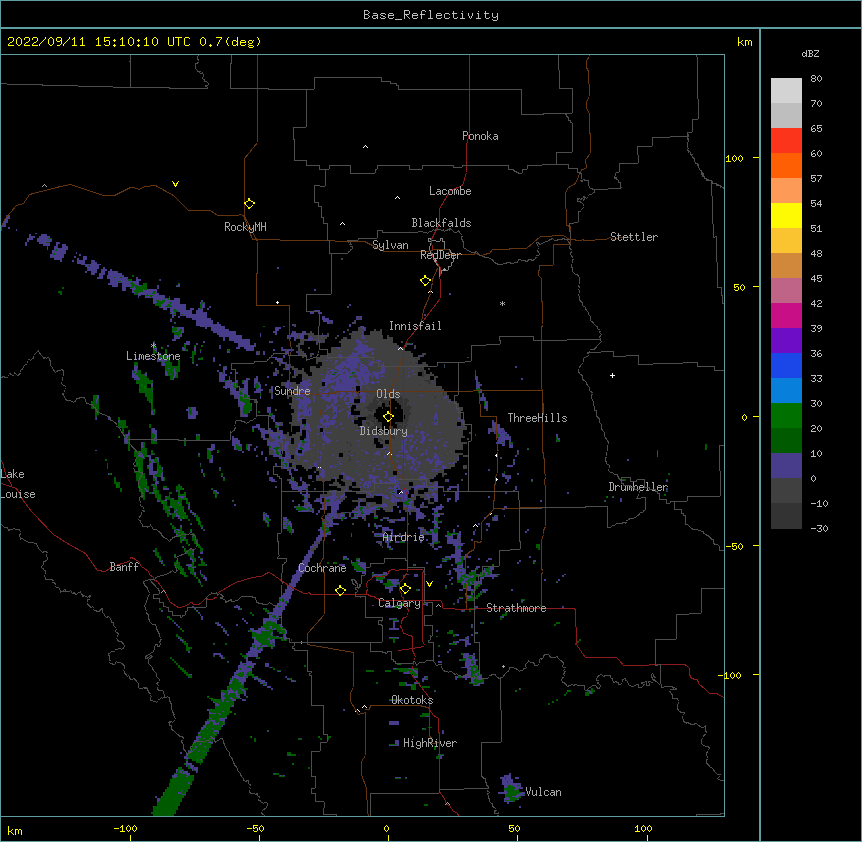Click the Didsbury town label
The width and height of the screenshot is (862, 842).
click(383, 431)
